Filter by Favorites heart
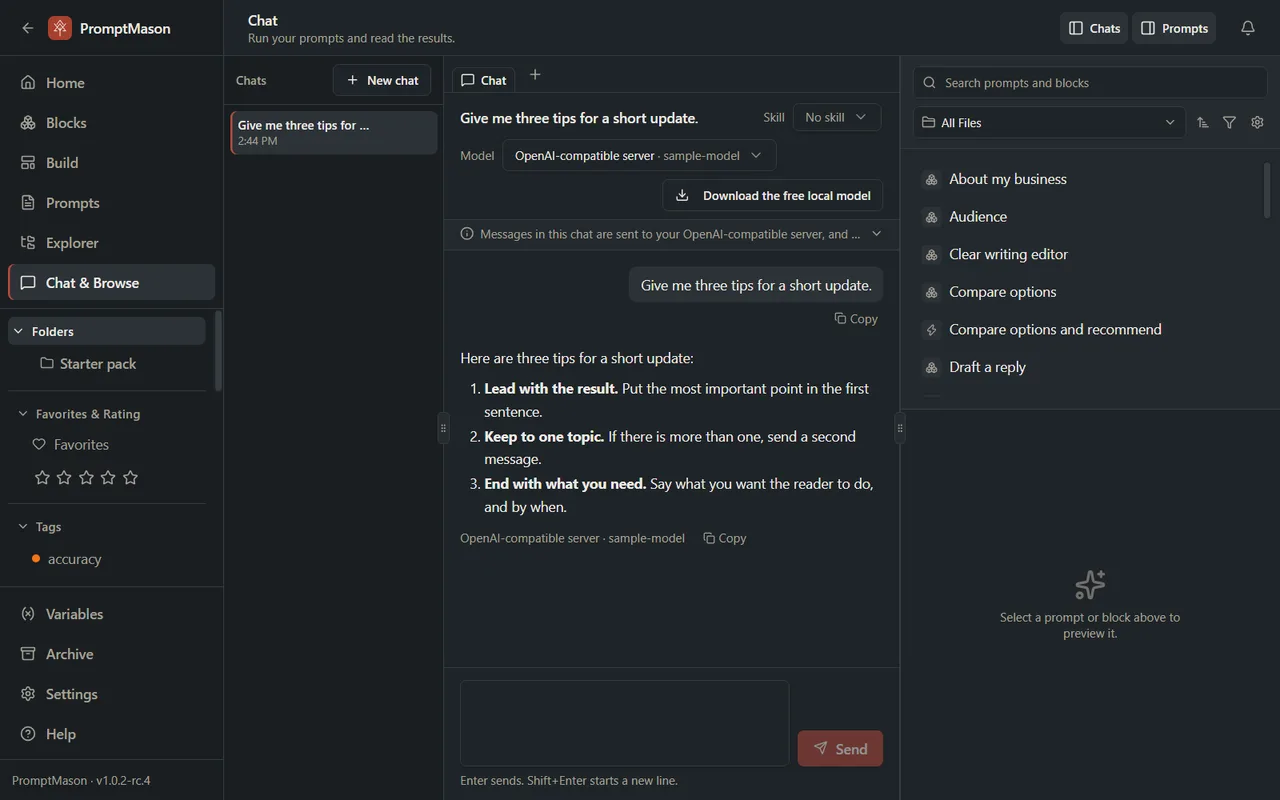The height and width of the screenshot is (800, 1280). click(x=70, y=445)
